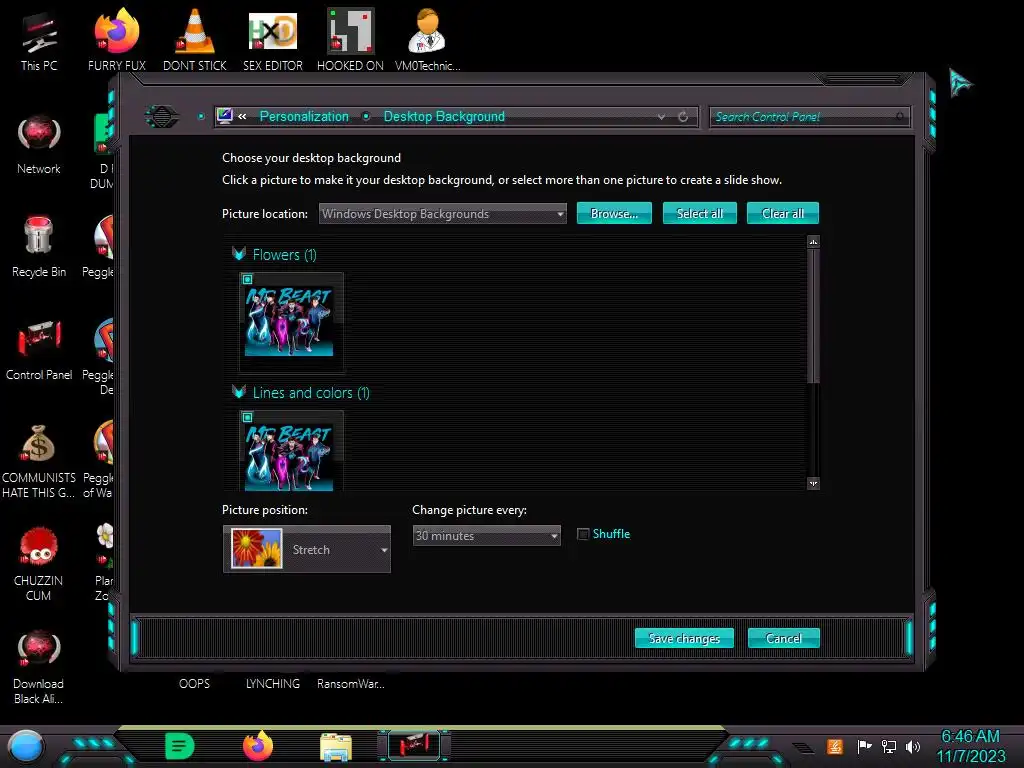This screenshot has height=768, width=1024.
Task: Click the Start orb on taskbar
Action: pyautogui.click(x=25, y=746)
